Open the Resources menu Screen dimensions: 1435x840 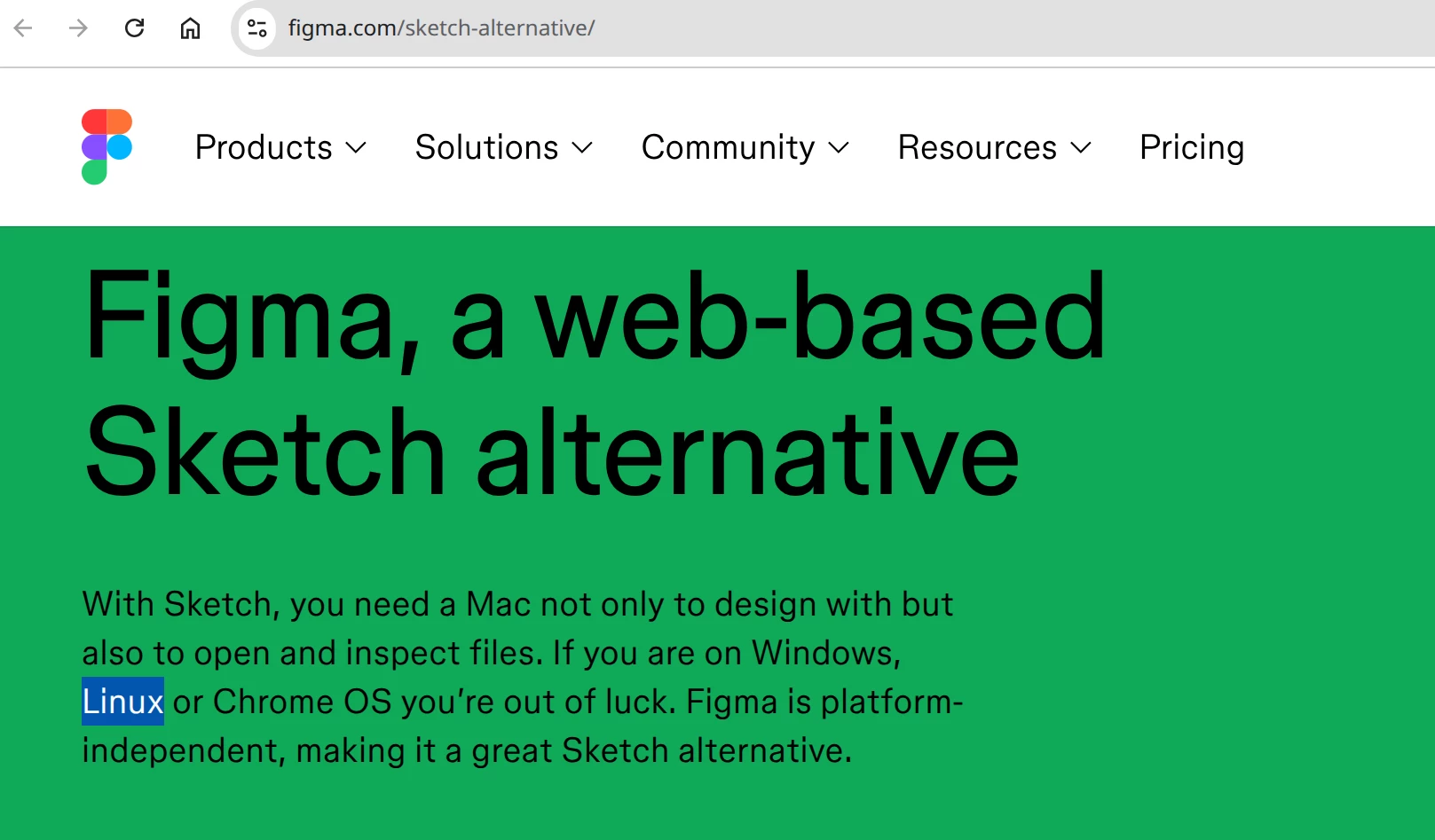pyautogui.click(x=994, y=147)
